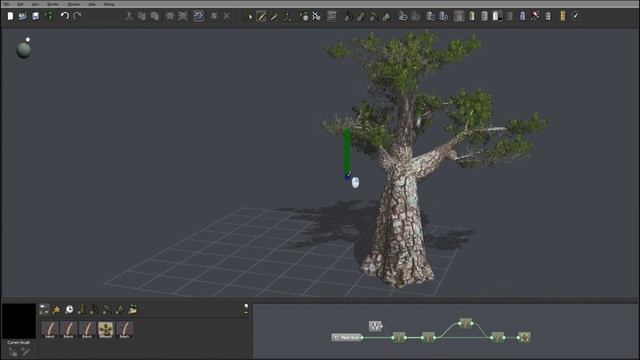Open the File menu
The width and height of the screenshot is (640, 360).
[x=7, y=4]
